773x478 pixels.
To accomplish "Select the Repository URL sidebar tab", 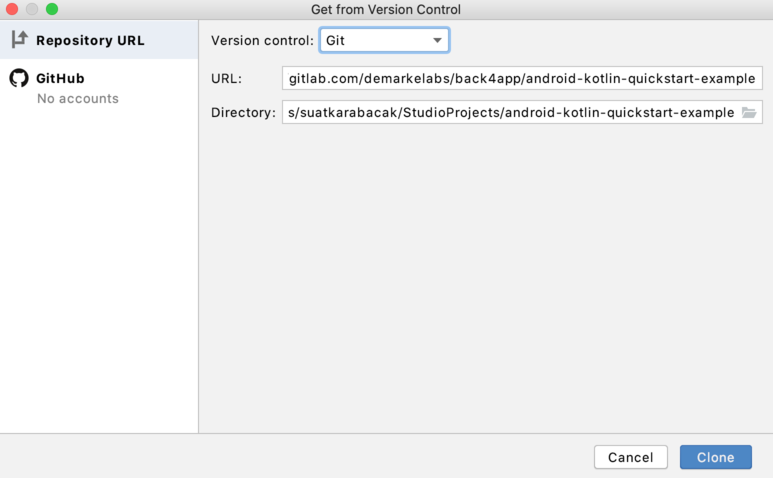I will point(99,40).
